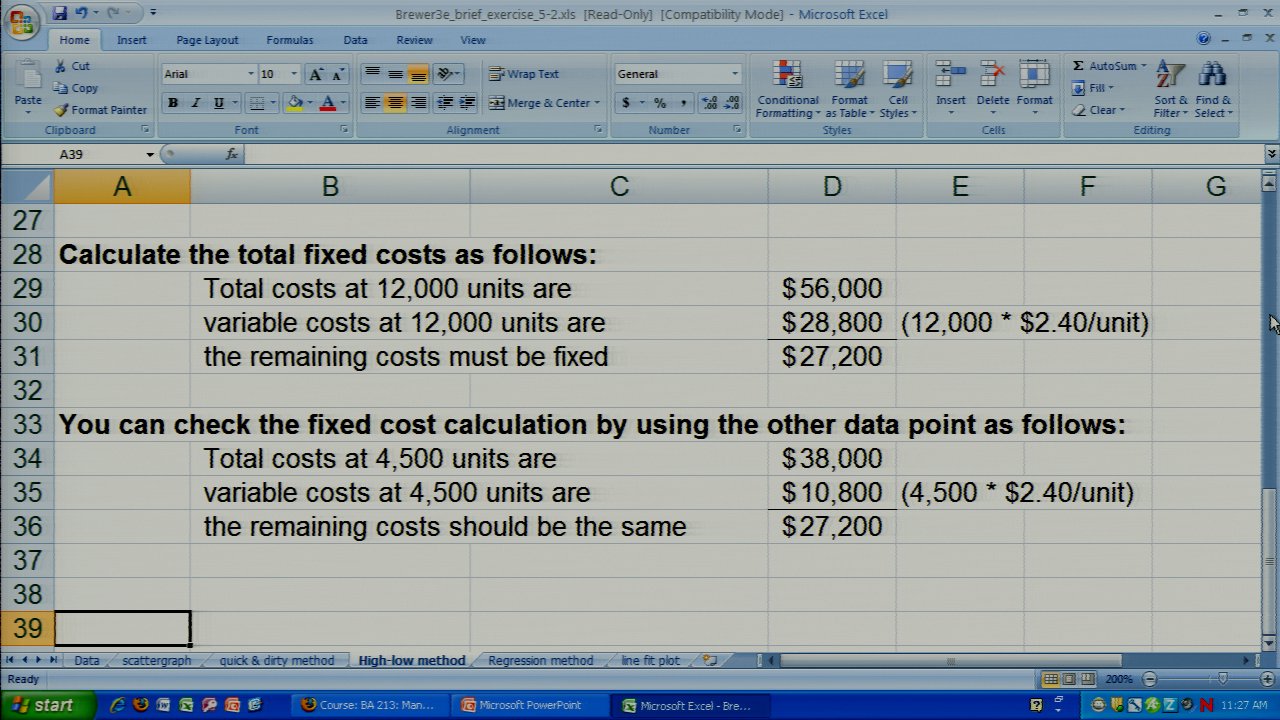Click the Merge & Center icon
The height and width of the screenshot is (720, 1280).
click(496, 103)
